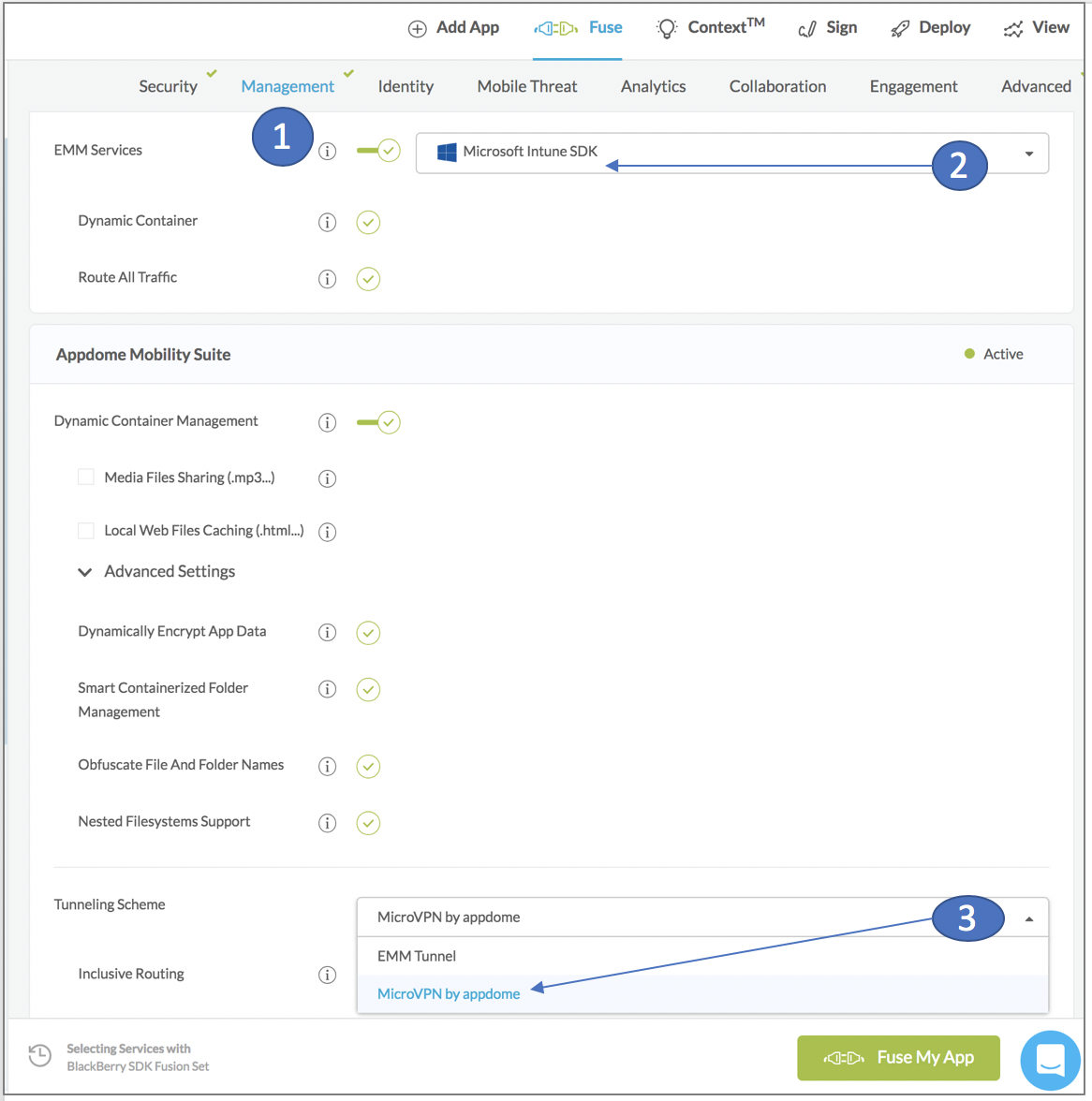This screenshot has height=1101, width=1092.
Task: Click the Sign signature icon
Action: coord(807,29)
